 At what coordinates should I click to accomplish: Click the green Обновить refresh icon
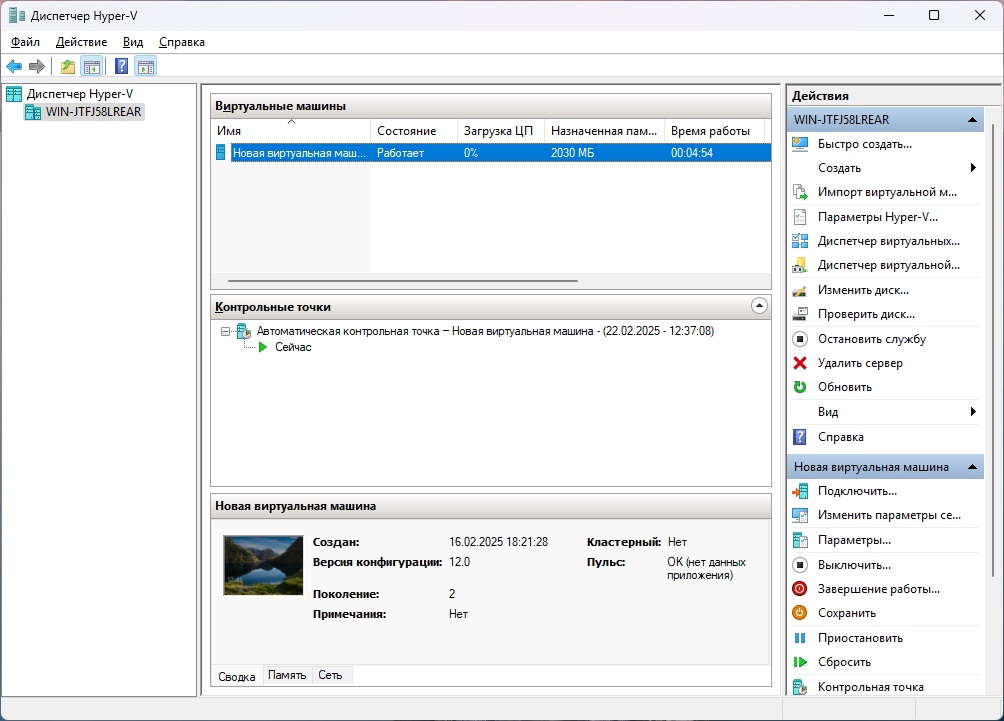point(800,387)
